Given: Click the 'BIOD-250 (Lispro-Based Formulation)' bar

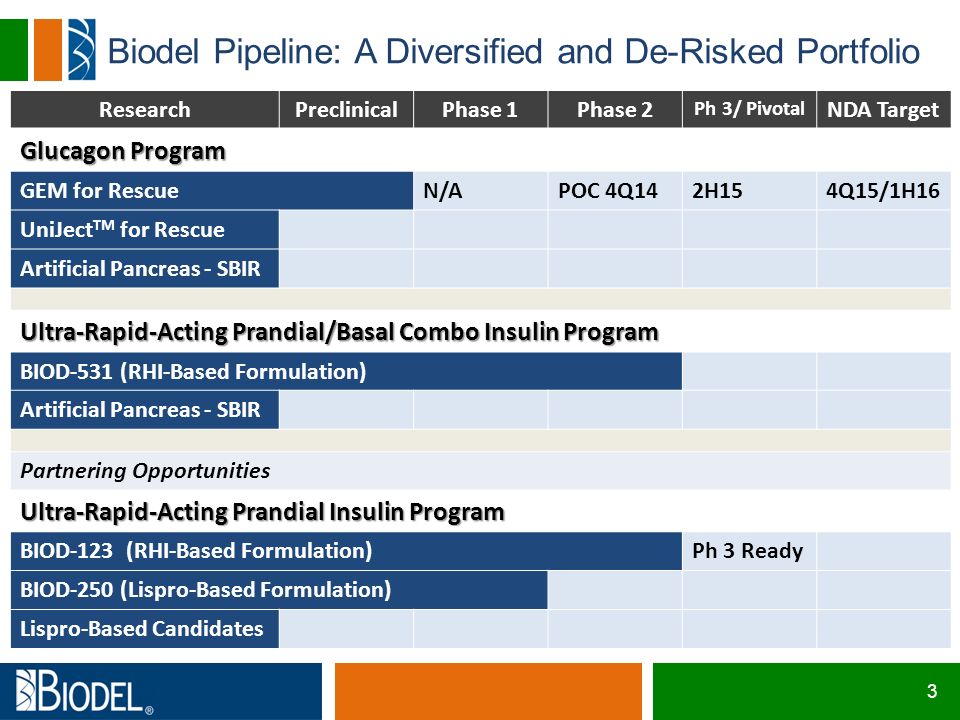Looking at the screenshot, I should point(279,590).
